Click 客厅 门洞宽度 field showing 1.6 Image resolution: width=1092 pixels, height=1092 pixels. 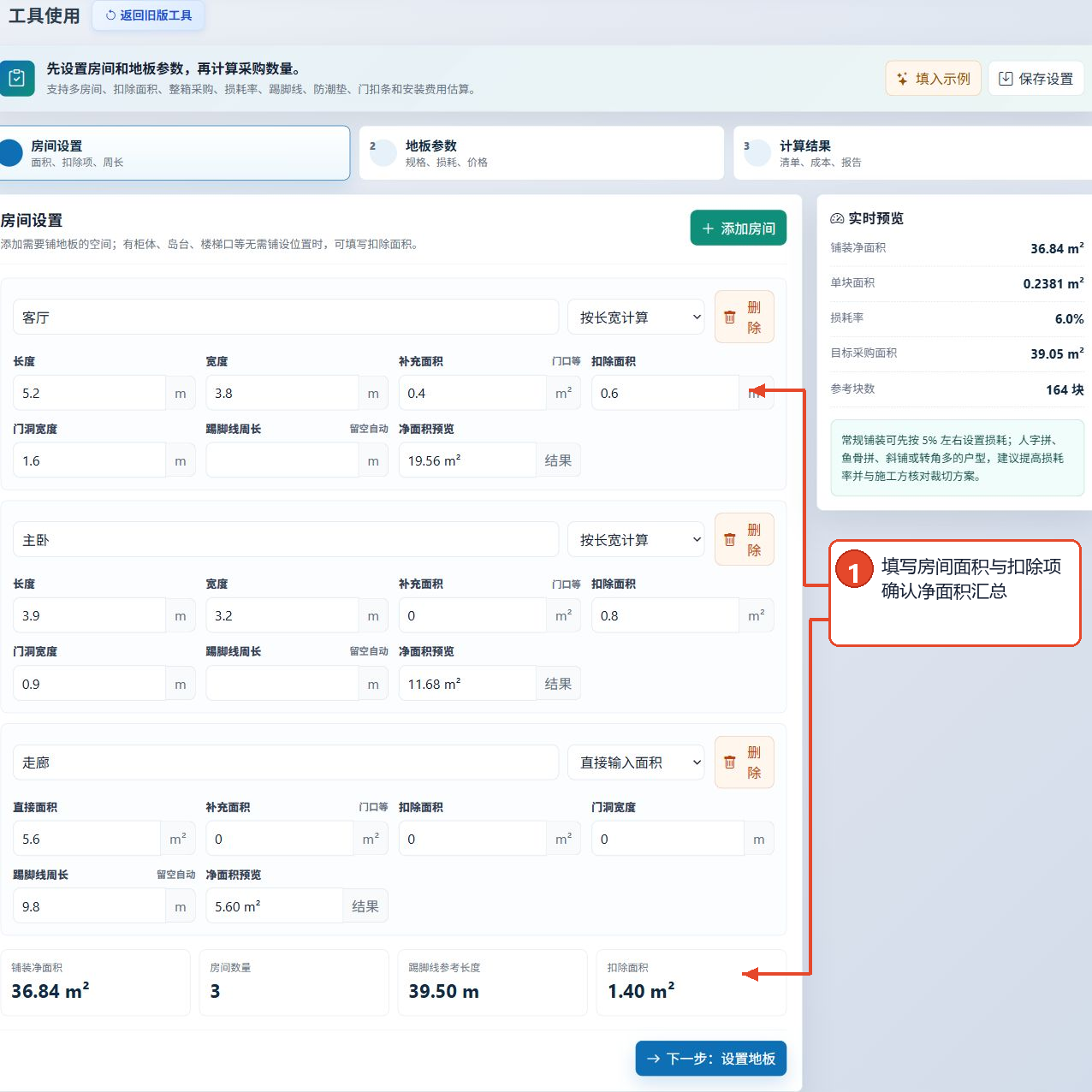click(x=89, y=460)
